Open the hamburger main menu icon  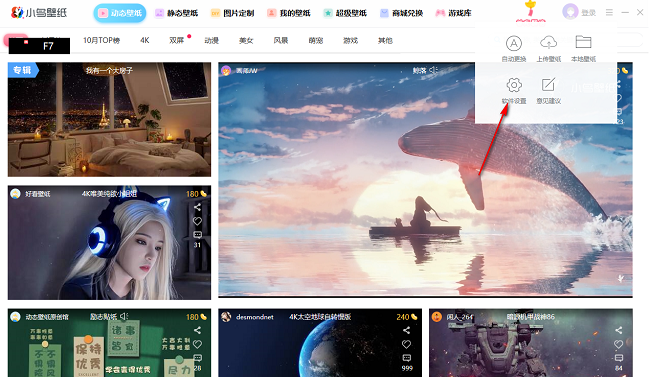(609, 12)
